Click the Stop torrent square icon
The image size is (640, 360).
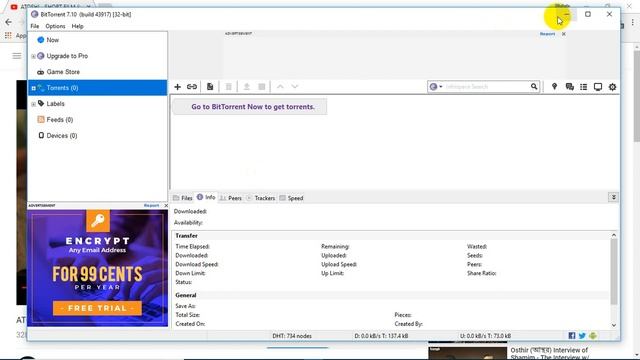pyautogui.click(x=262, y=87)
